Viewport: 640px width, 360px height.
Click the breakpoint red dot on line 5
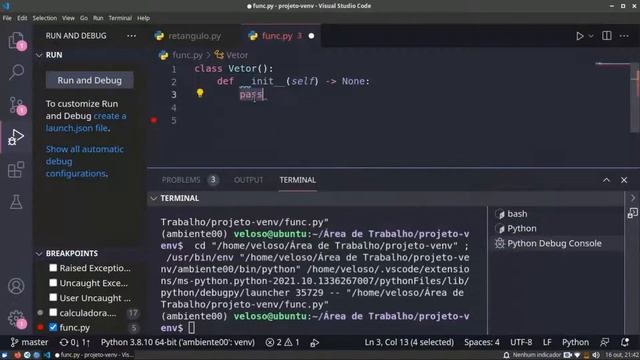click(154, 120)
